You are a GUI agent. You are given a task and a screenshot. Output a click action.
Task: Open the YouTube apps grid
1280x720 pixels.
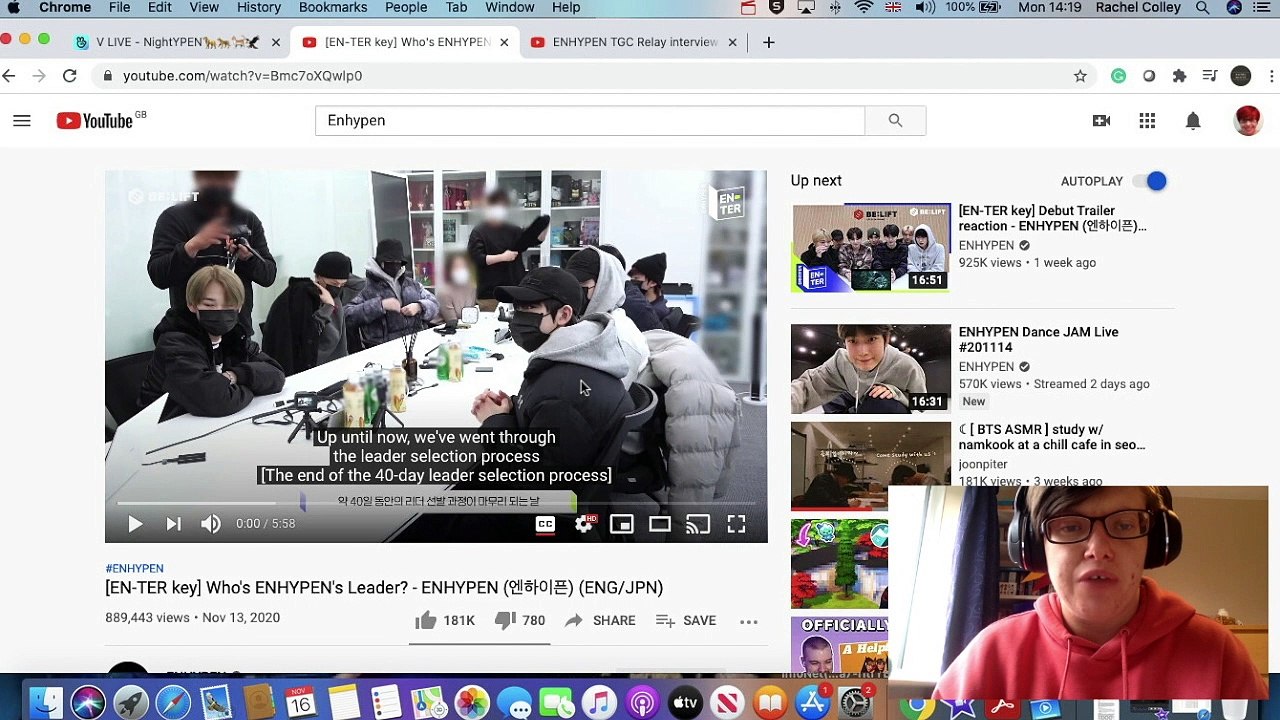tap(1147, 121)
